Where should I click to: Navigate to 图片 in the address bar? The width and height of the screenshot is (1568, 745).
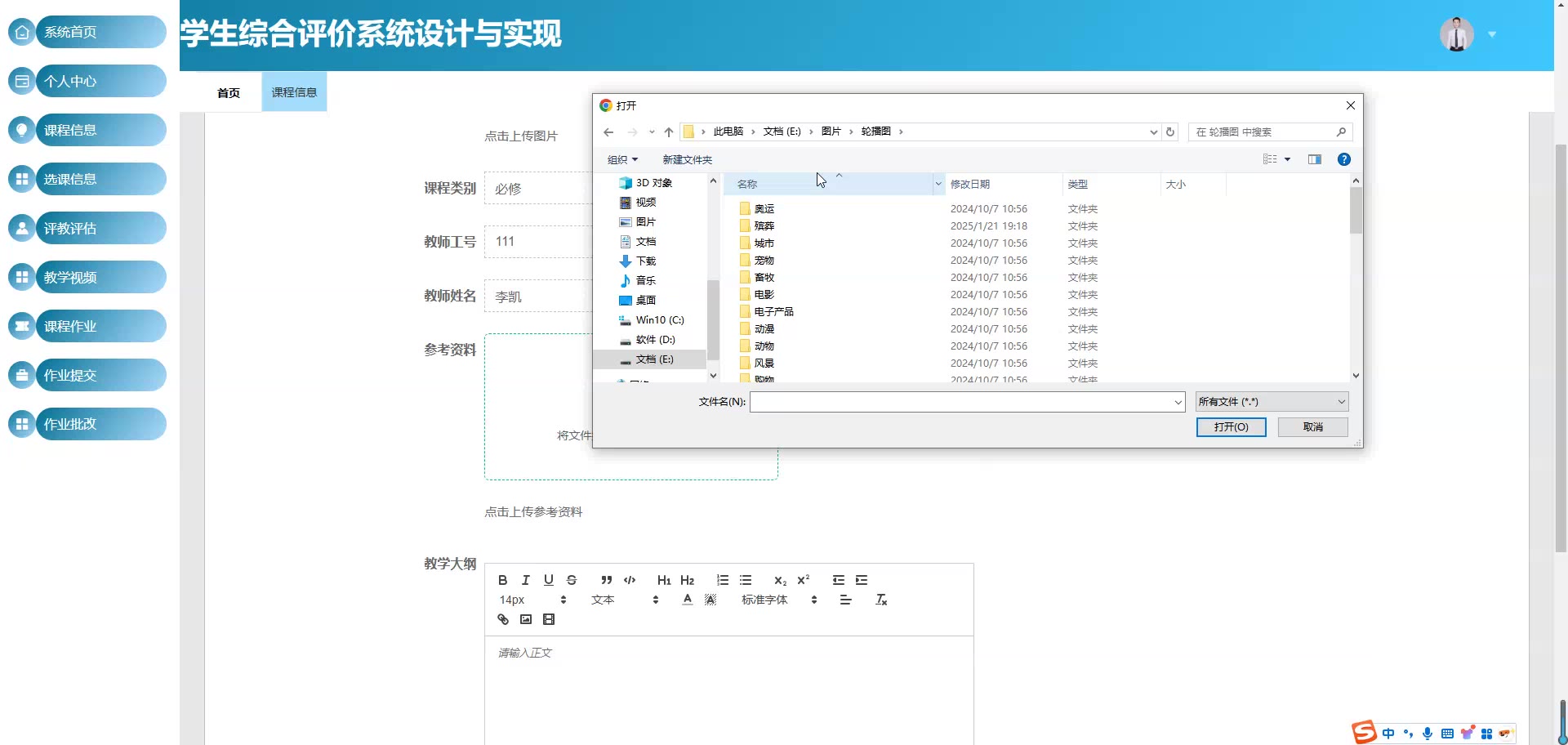click(831, 132)
